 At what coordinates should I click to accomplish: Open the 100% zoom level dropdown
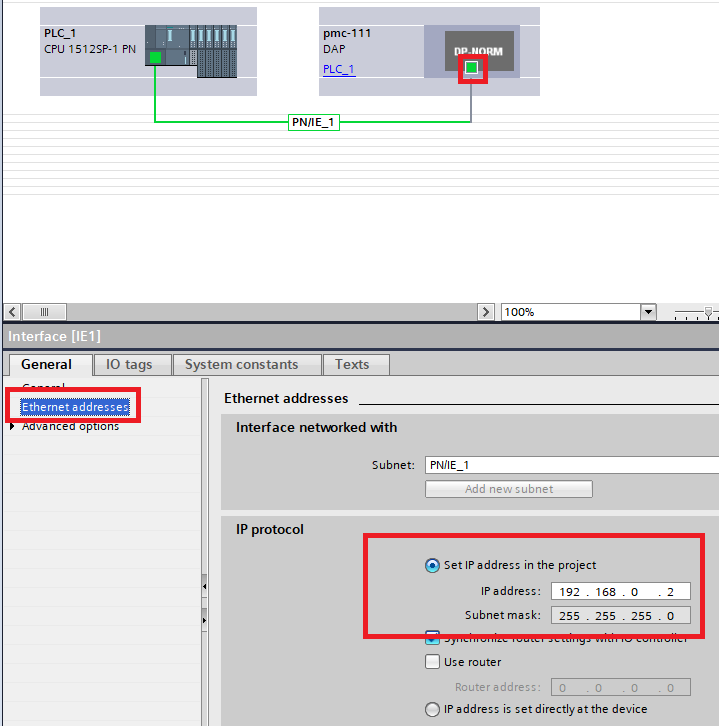[648, 312]
